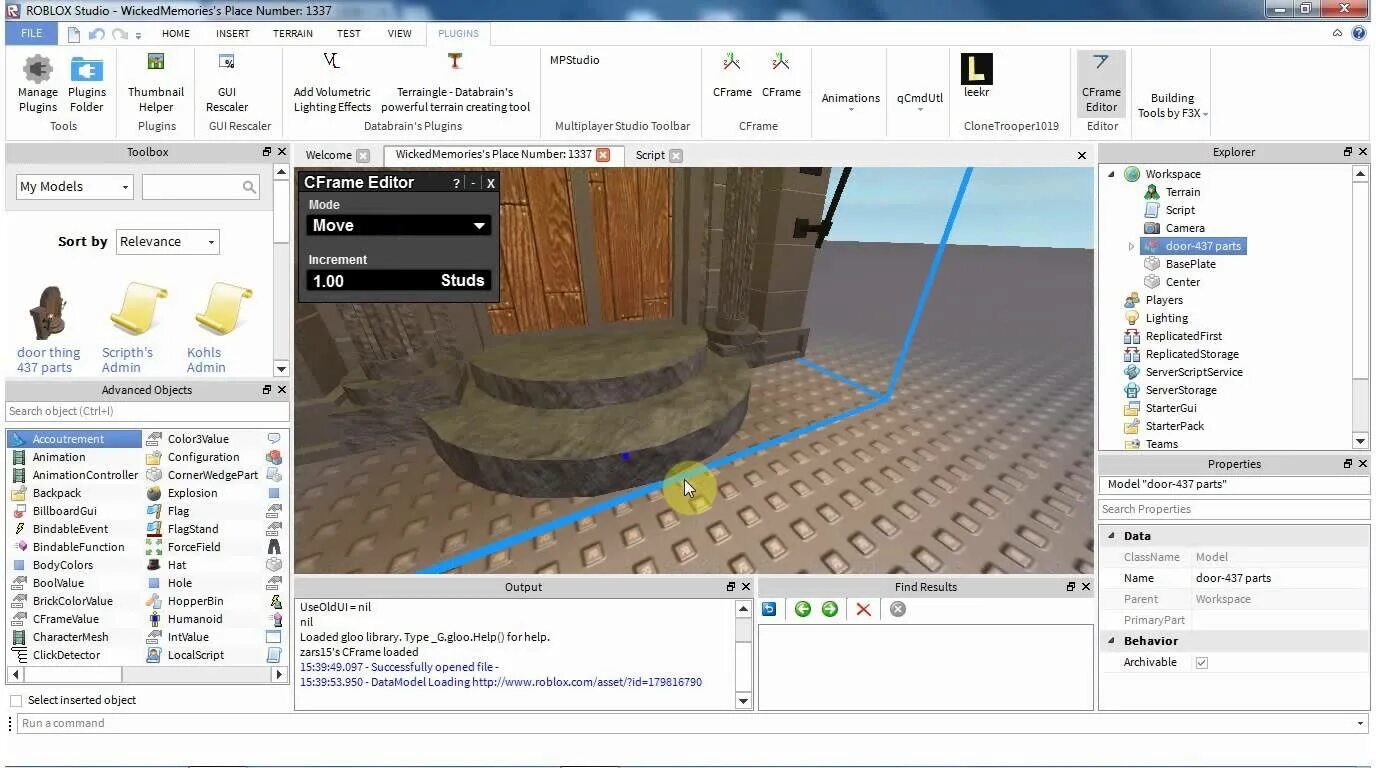Open the Sort by Relevance dropdown
Image resolution: width=1376 pixels, height=768 pixels.
click(x=167, y=242)
